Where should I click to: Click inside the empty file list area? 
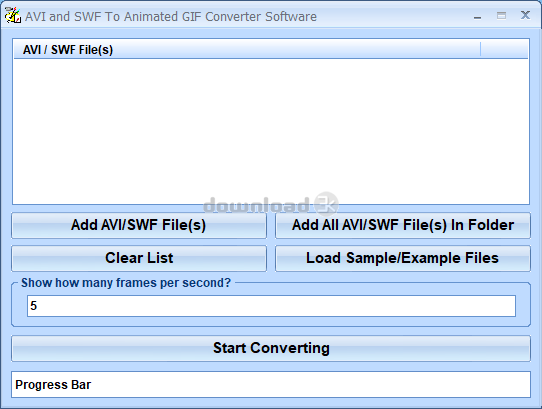(x=271, y=131)
